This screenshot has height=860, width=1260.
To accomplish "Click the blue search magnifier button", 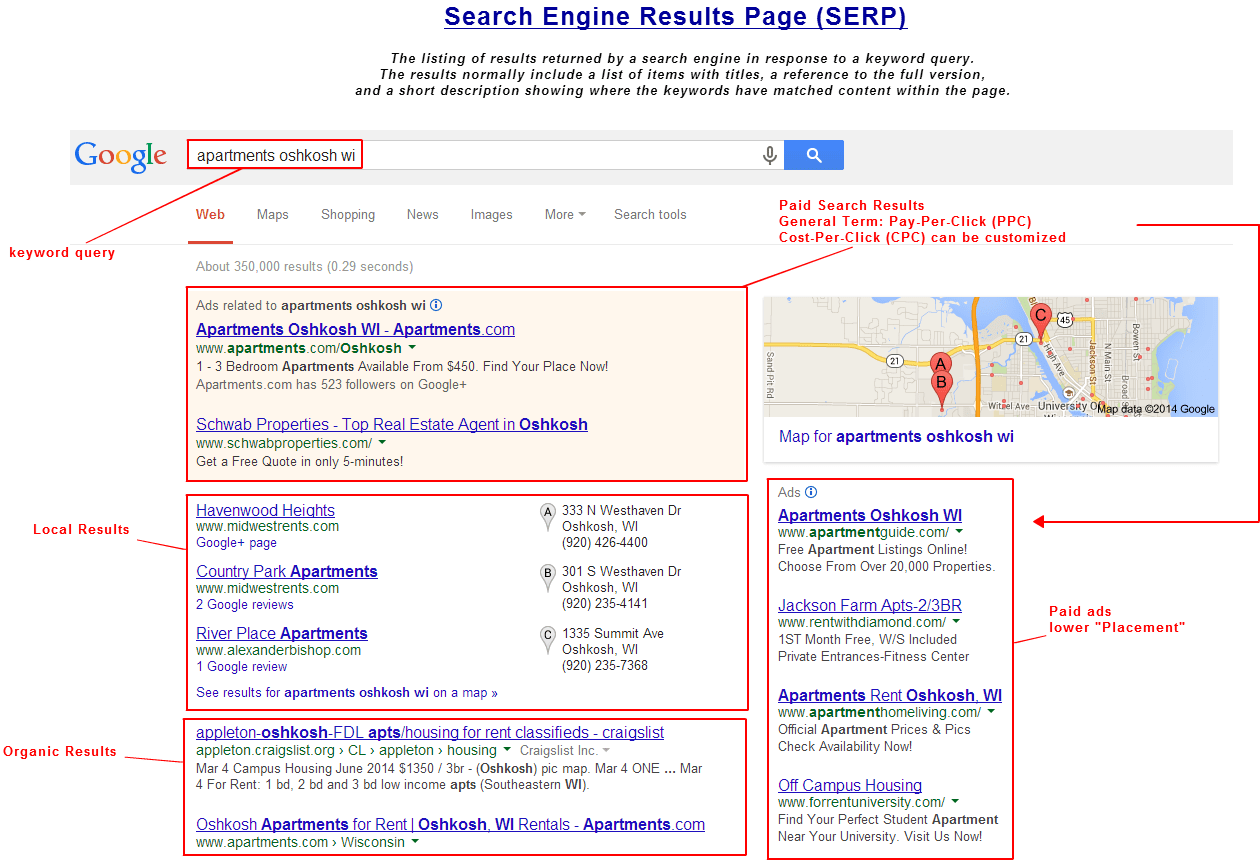I will (814, 155).
